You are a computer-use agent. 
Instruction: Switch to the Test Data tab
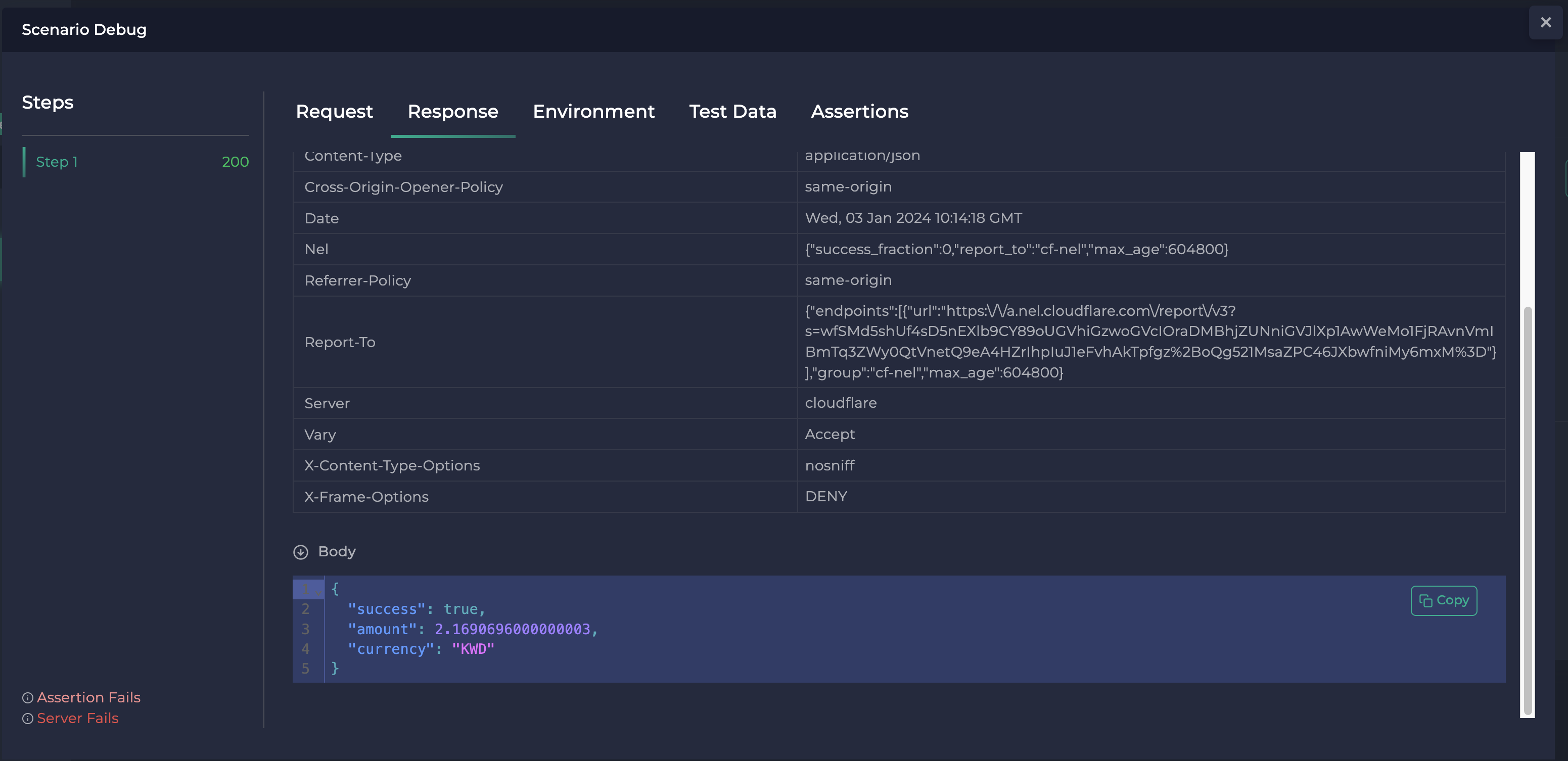732,112
